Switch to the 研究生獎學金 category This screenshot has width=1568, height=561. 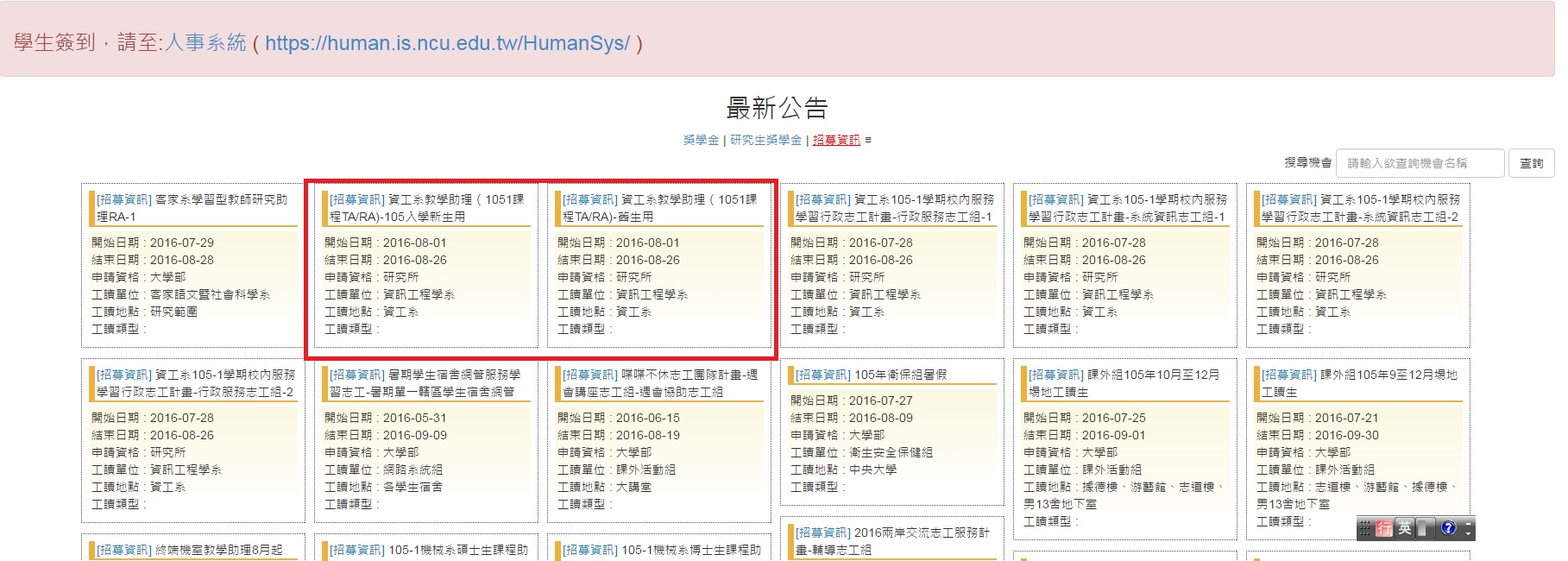[x=765, y=140]
